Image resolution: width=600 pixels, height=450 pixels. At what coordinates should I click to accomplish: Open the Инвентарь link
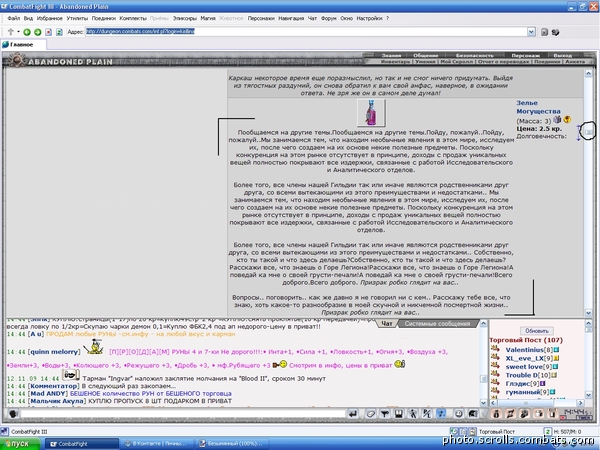tap(396, 62)
